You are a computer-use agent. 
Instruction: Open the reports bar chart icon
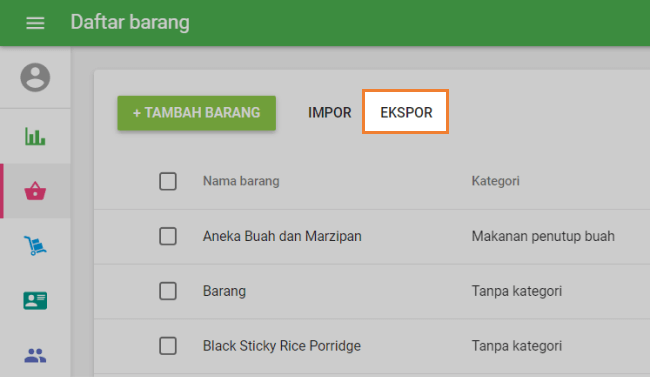tap(35, 136)
